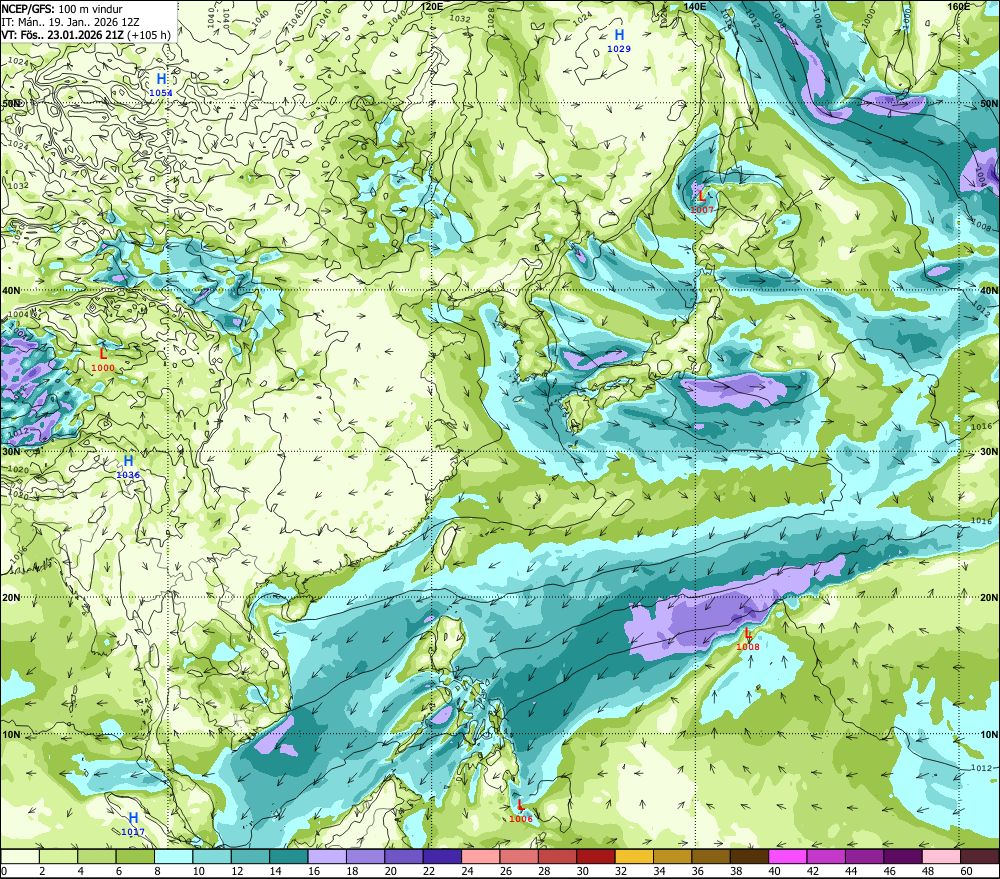Screen dimensions: 1000x879
Task: Click the 'NCEP/GFS: 100 m vindur' title text
Action: pos(61,9)
